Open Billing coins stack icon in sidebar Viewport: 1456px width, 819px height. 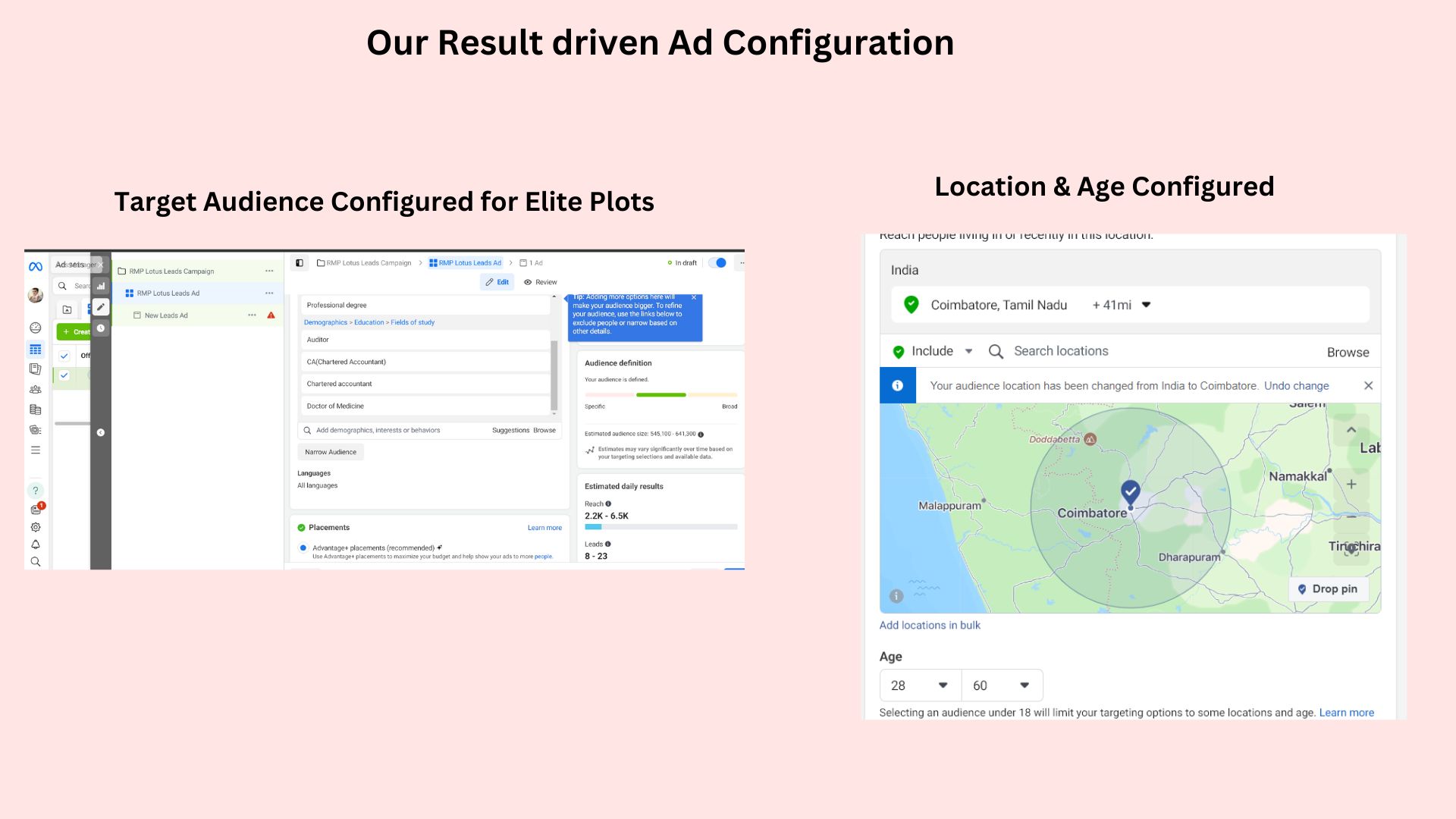point(36,409)
